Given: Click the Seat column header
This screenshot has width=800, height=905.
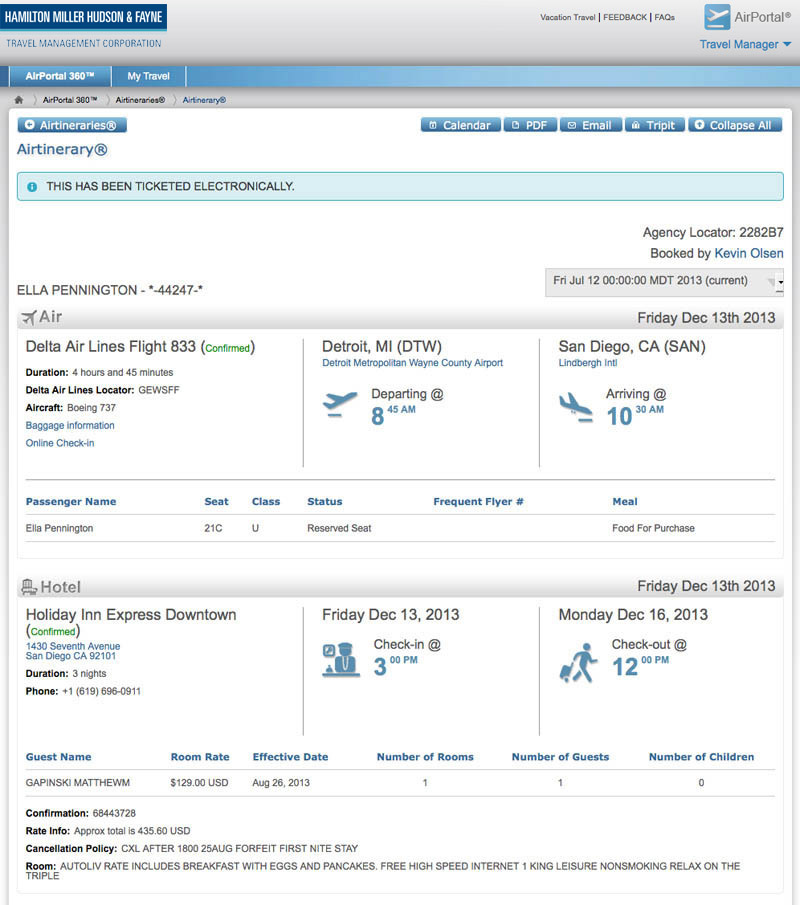Looking at the screenshot, I should 216,502.
